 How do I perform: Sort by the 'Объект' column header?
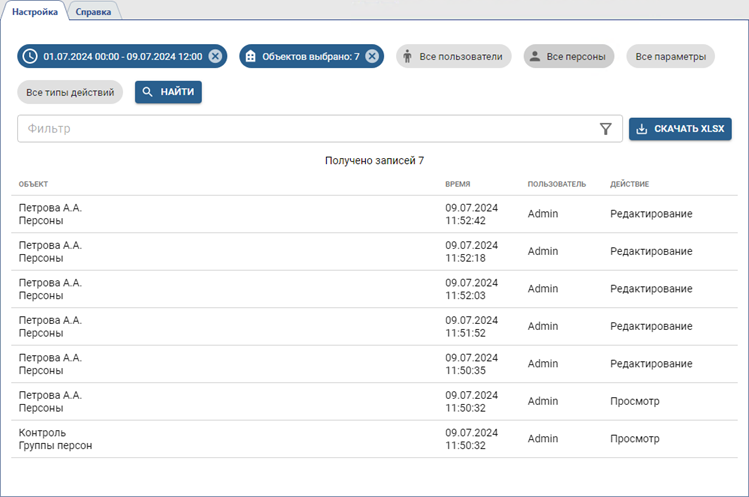pos(33,184)
